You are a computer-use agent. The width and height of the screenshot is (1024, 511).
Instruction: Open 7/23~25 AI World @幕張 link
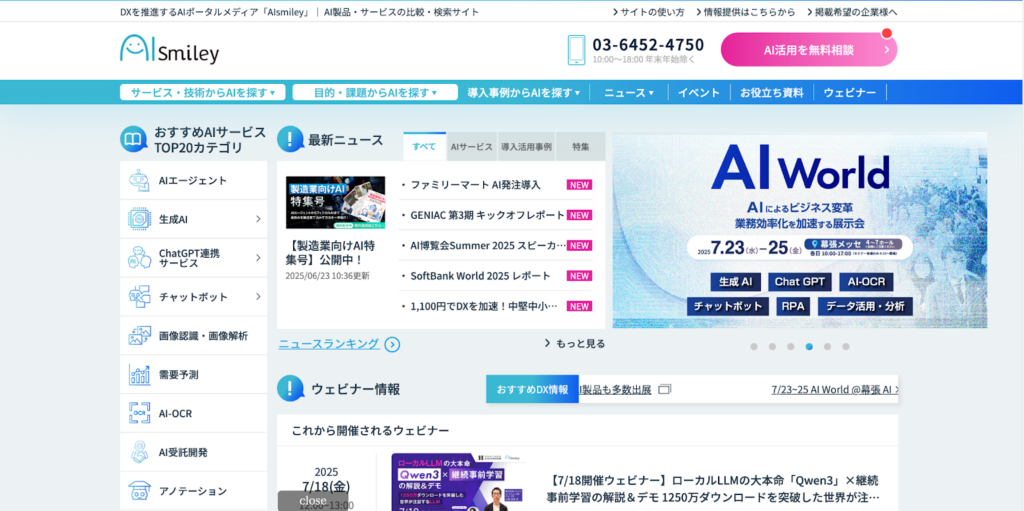pos(835,389)
